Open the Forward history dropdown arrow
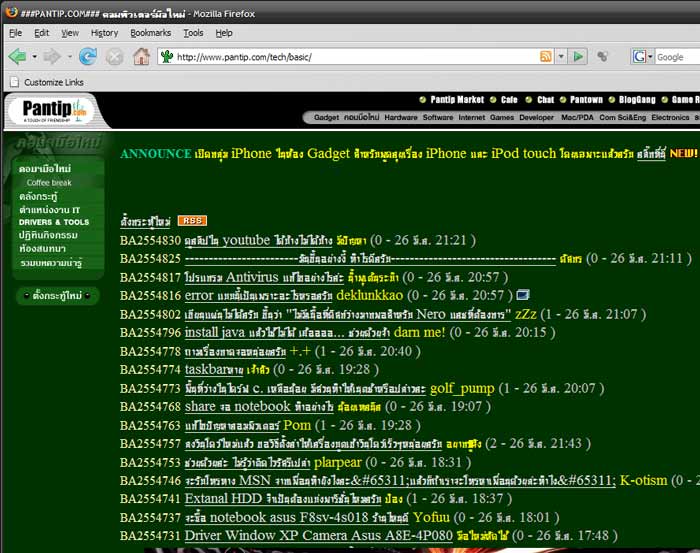Image resolution: width=700 pixels, height=553 pixels. click(69, 57)
